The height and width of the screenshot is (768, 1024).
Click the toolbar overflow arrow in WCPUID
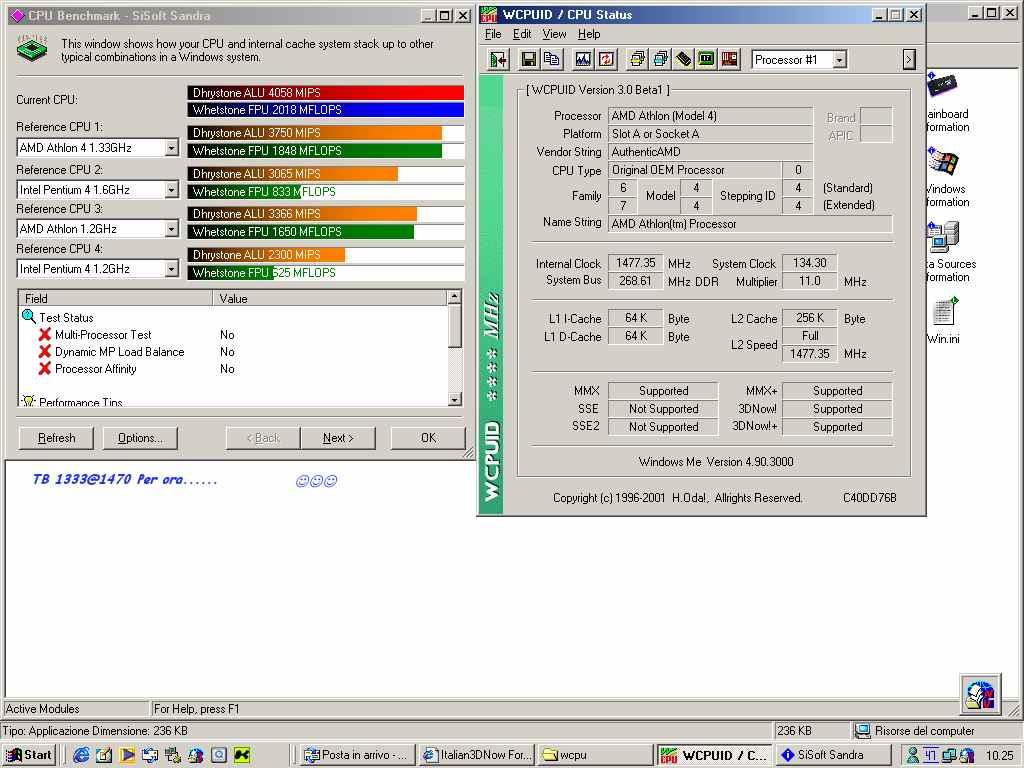pyautogui.click(x=908, y=59)
